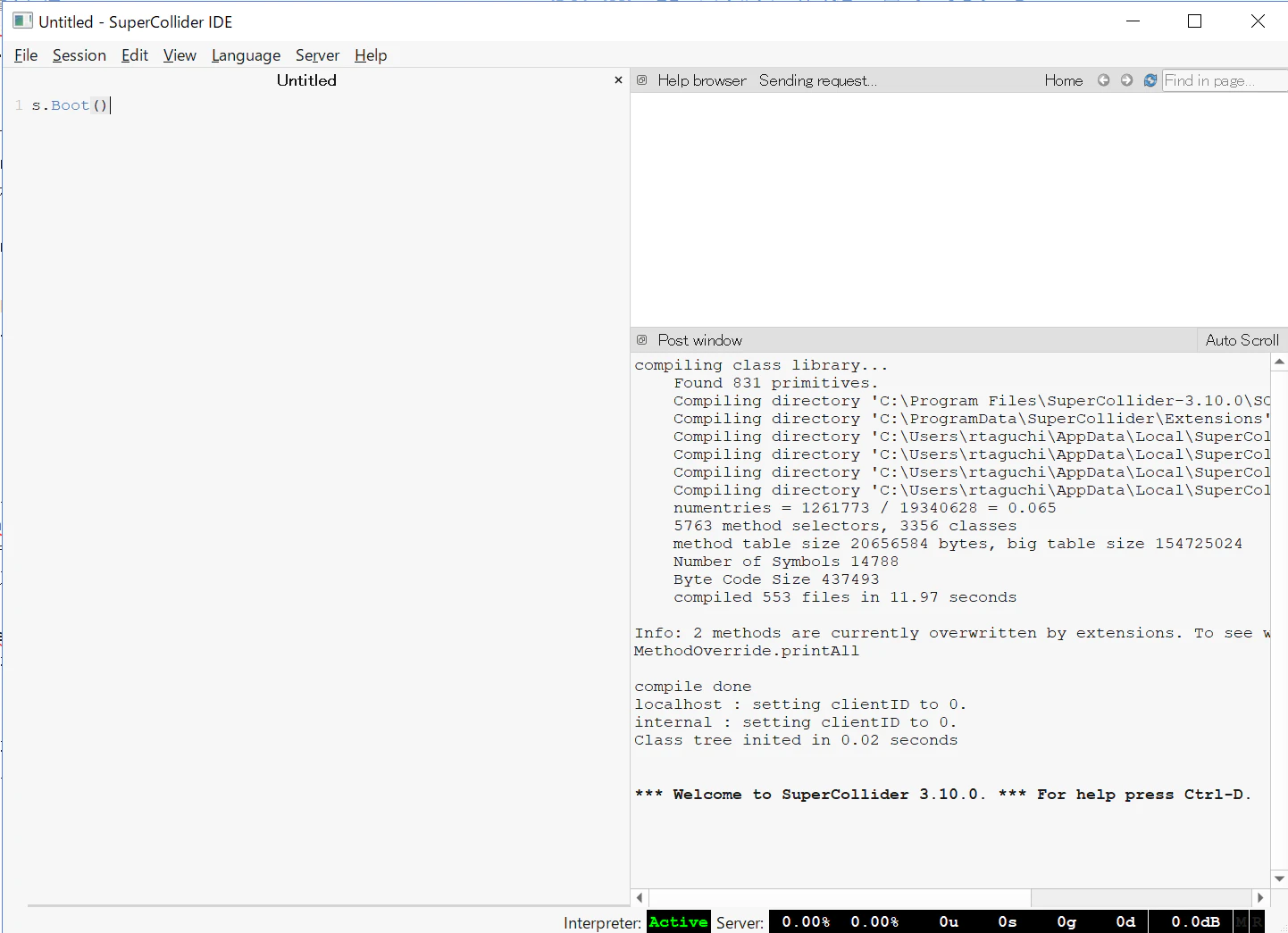1288x933 pixels.
Task: Toggle the server recording R indicator
Action: tap(1258, 921)
